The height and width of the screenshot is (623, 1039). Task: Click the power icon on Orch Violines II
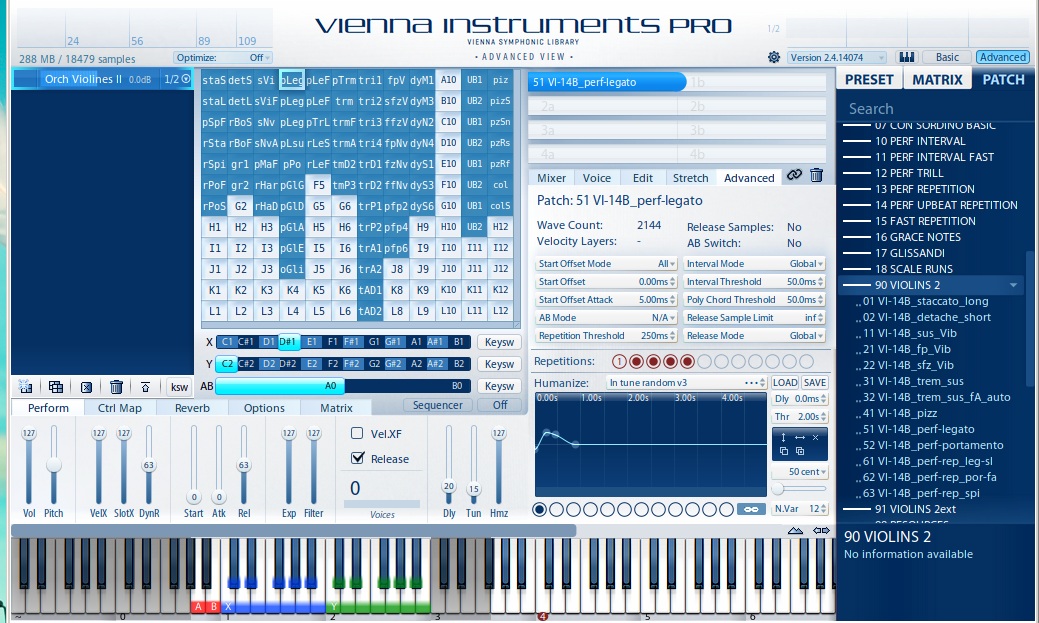coord(186,79)
